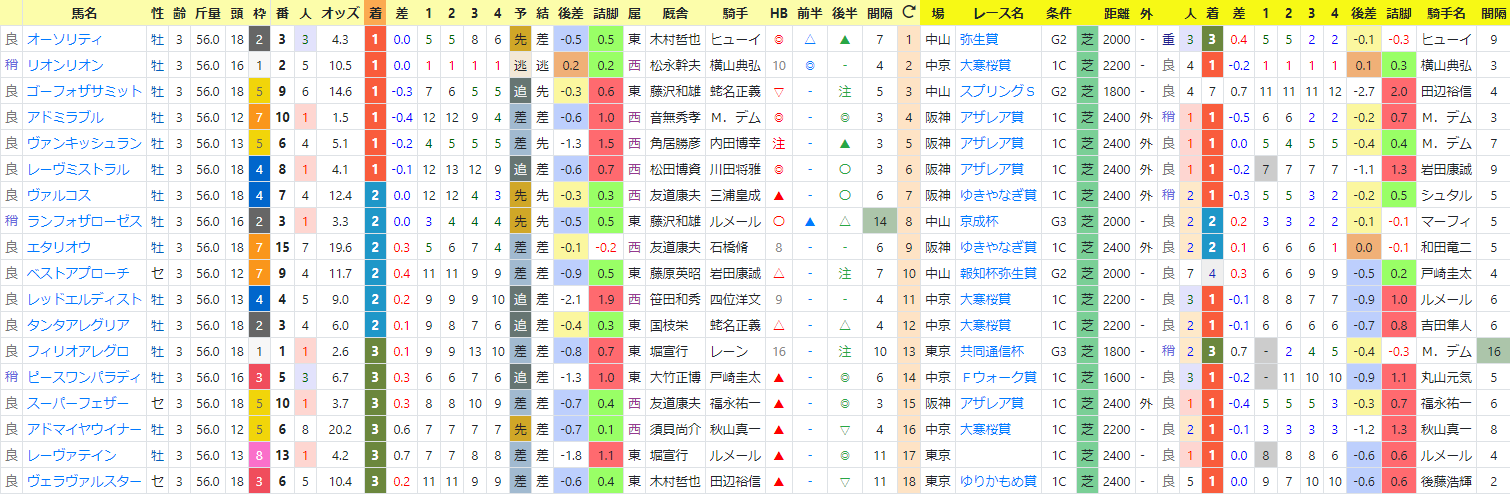Viewport: 1510px width, 494px height.
Task: Open race link 京成杯
Action: pos(979,221)
